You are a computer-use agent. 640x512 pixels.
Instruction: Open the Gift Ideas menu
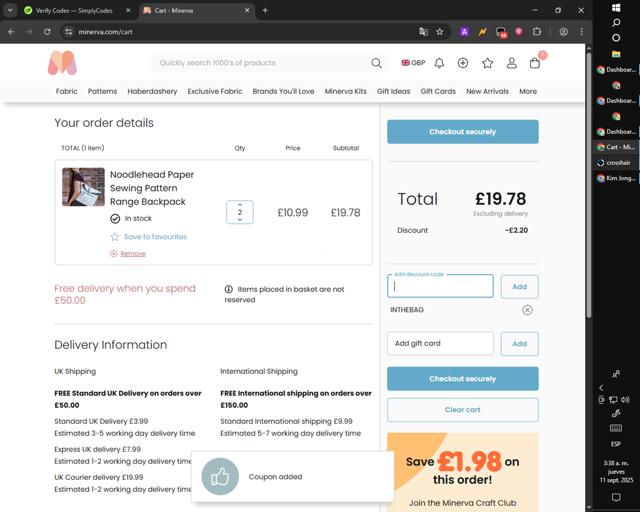tap(393, 91)
